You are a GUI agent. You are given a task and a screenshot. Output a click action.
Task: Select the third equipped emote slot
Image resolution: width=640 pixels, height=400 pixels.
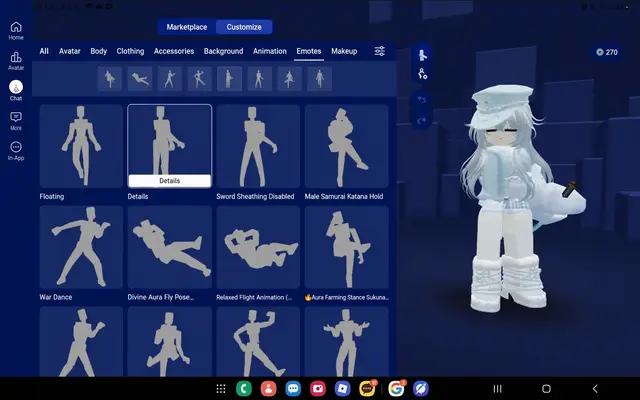170,79
